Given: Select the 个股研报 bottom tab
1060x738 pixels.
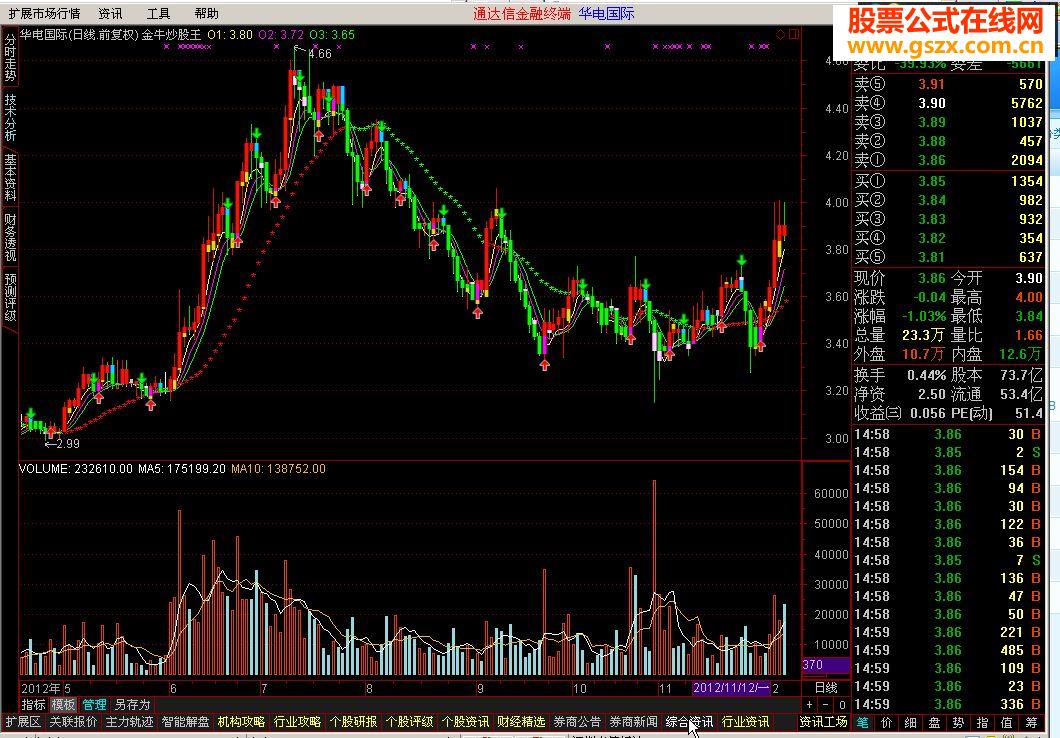Looking at the screenshot, I should click(x=354, y=722).
